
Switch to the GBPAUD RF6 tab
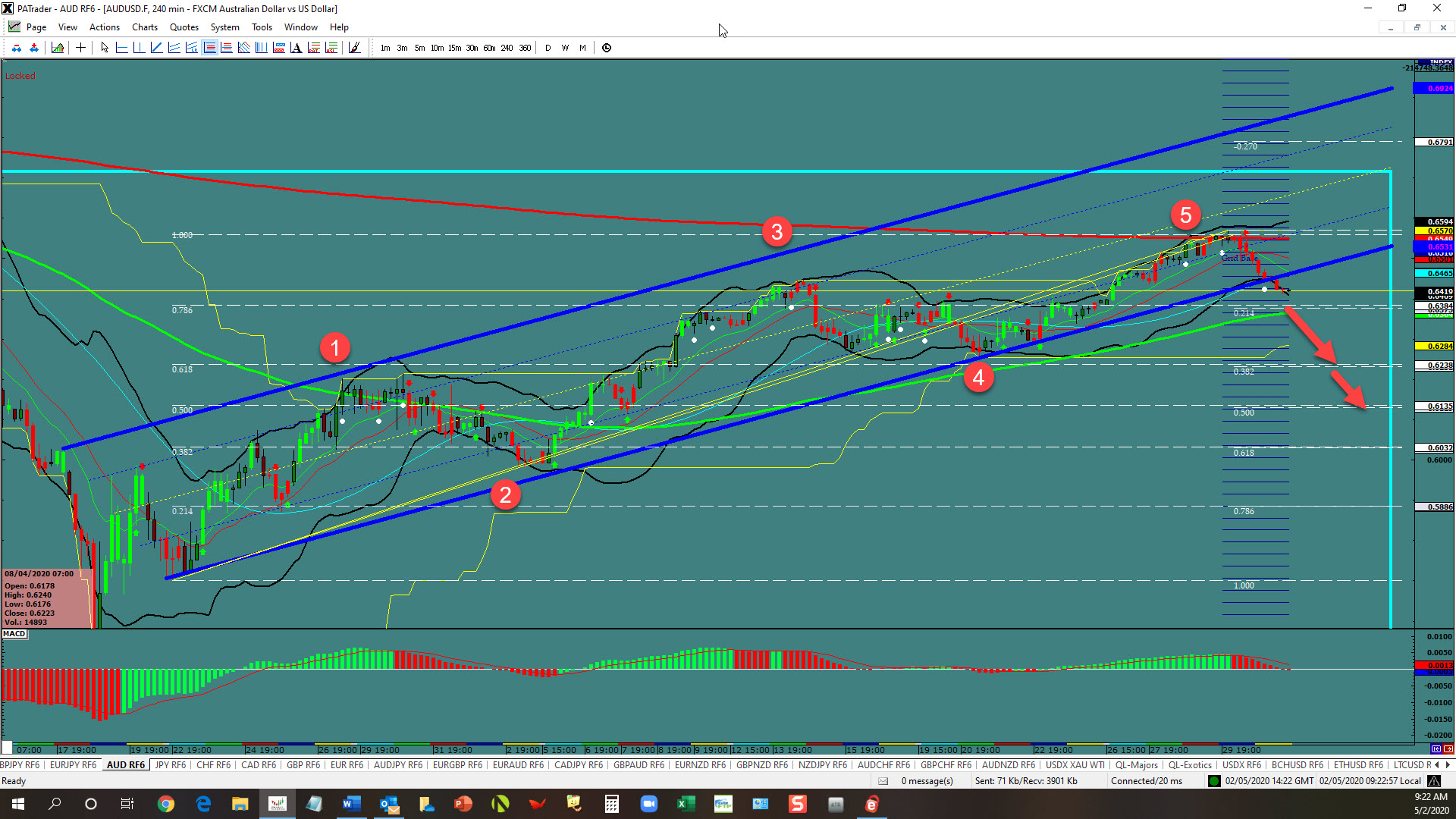(639, 765)
